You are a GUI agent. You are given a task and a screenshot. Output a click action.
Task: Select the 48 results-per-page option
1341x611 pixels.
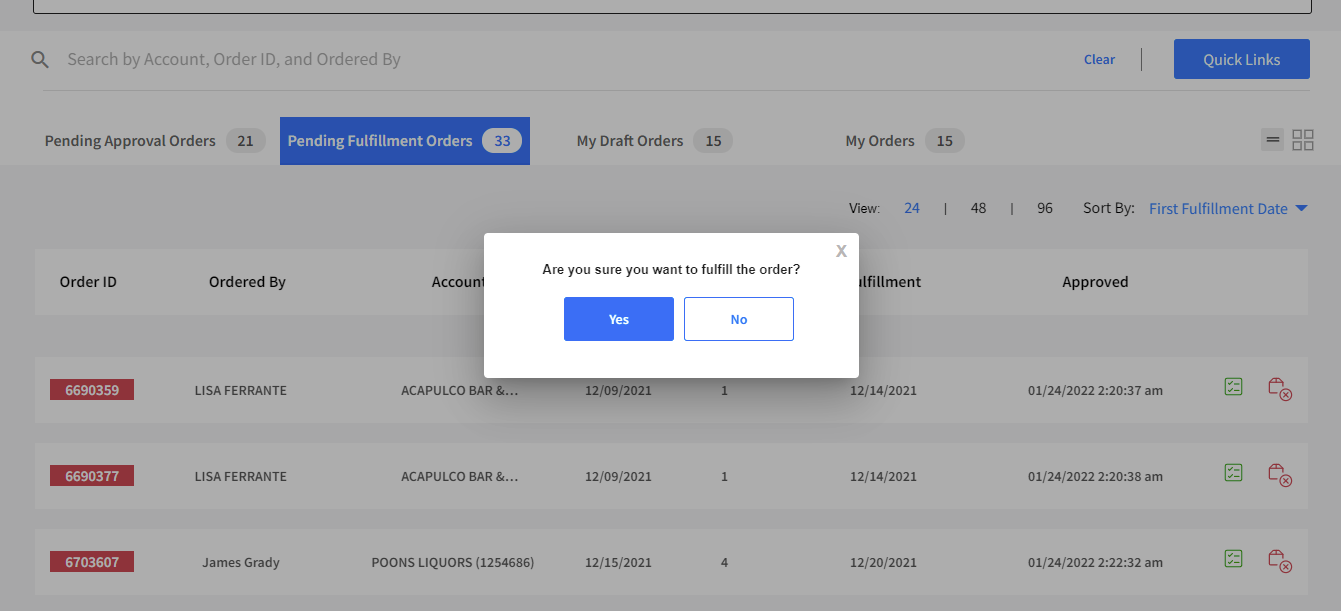(978, 207)
